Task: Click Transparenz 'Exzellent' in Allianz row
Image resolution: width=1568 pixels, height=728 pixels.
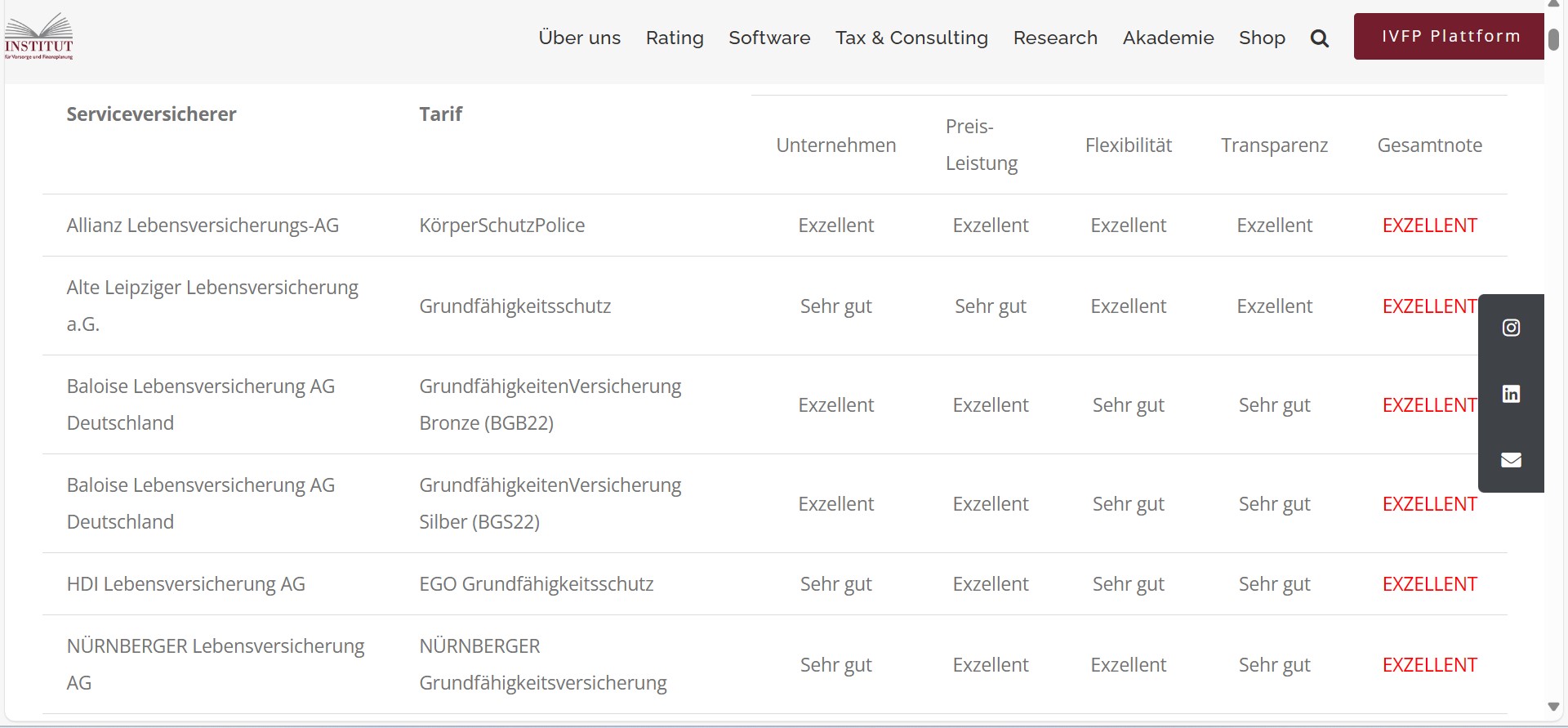Action: tap(1274, 225)
